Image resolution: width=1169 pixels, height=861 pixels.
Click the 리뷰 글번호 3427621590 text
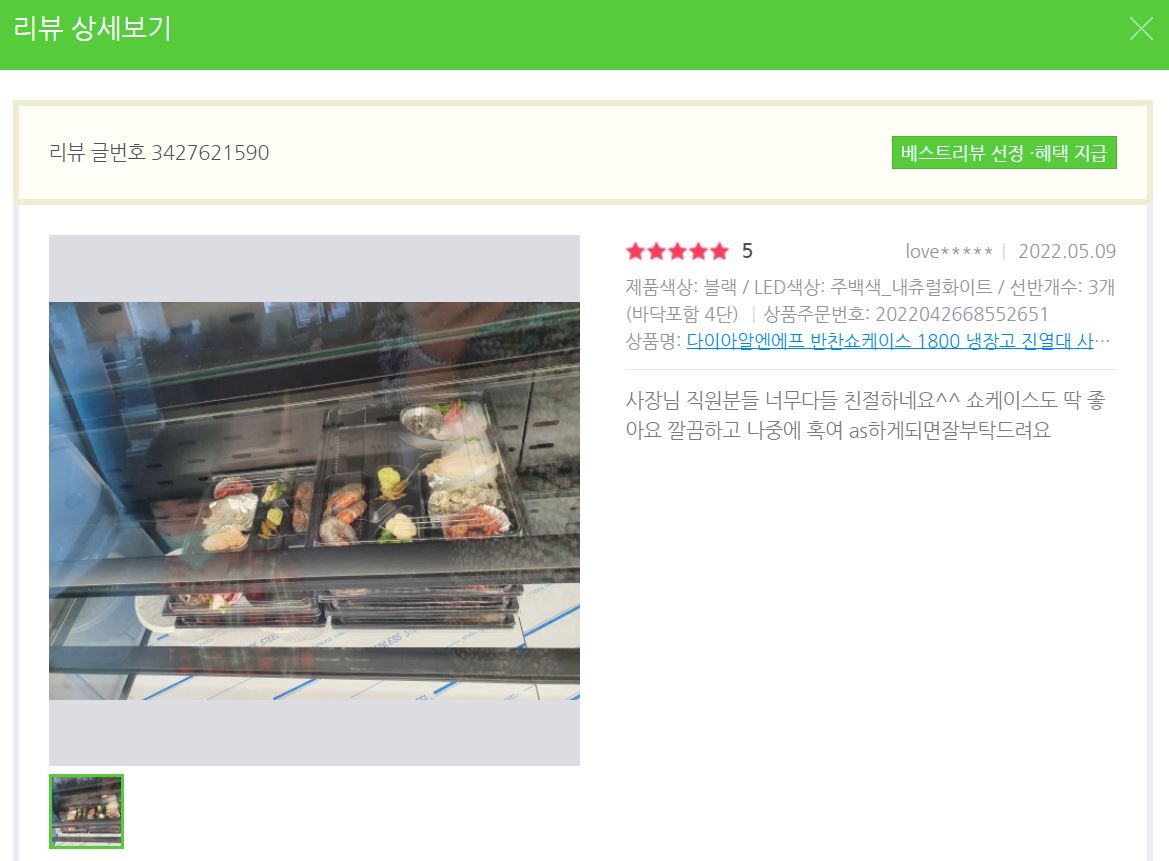point(159,153)
